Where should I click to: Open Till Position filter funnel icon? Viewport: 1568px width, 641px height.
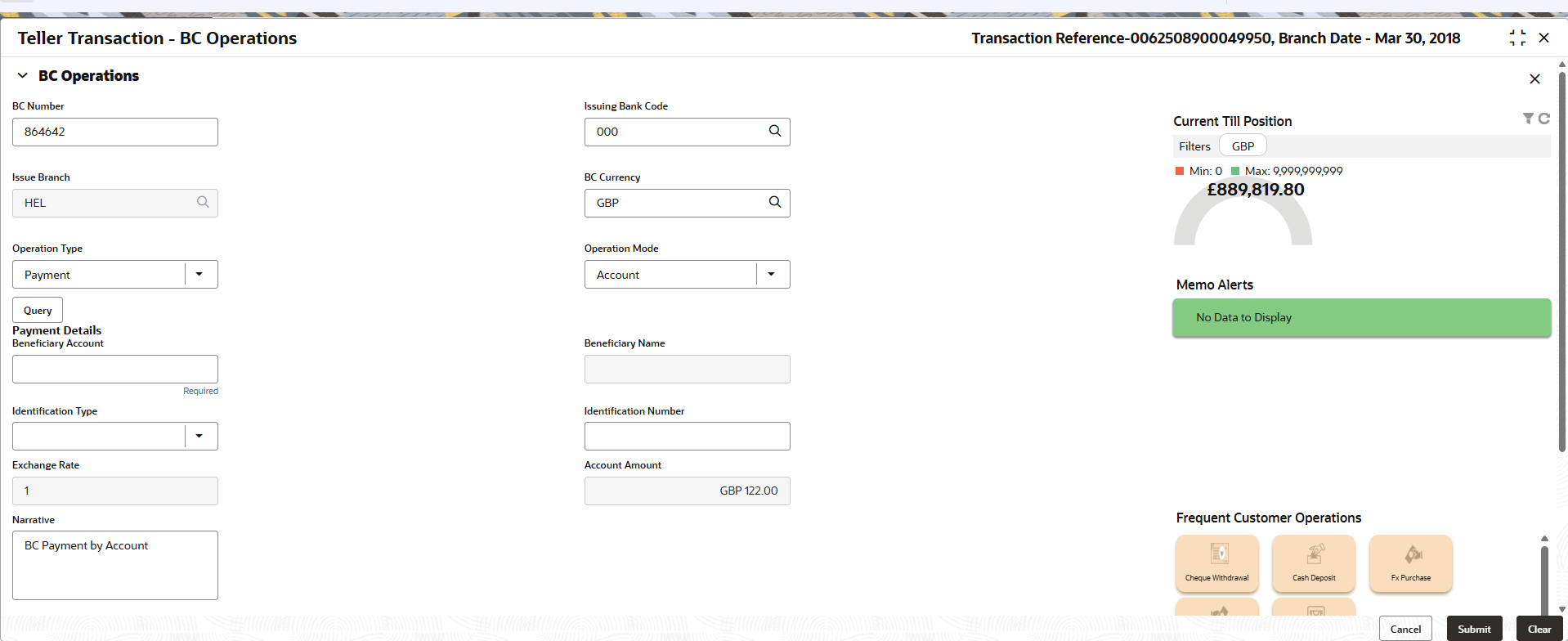click(x=1528, y=119)
